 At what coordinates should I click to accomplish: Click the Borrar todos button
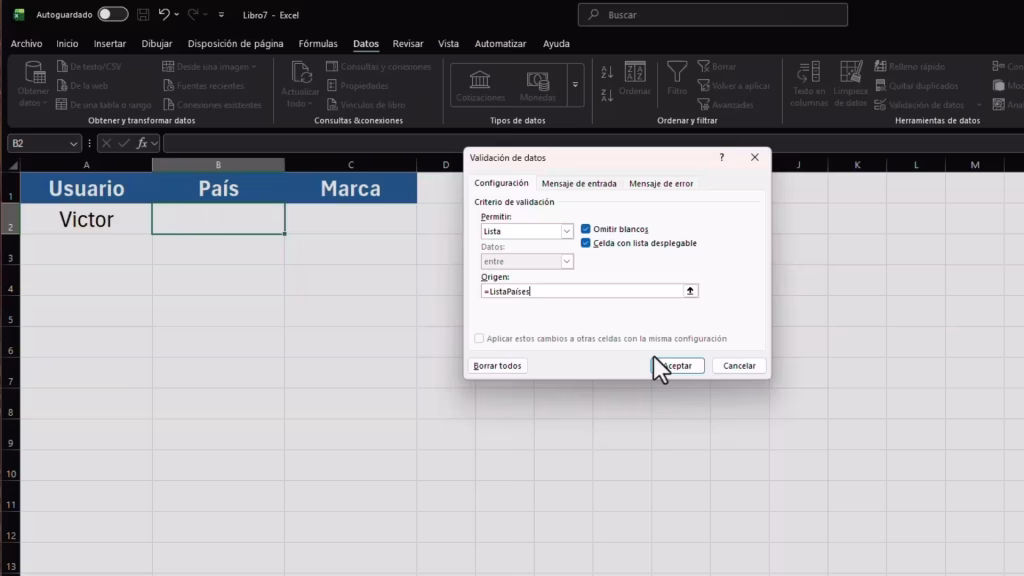click(x=497, y=366)
